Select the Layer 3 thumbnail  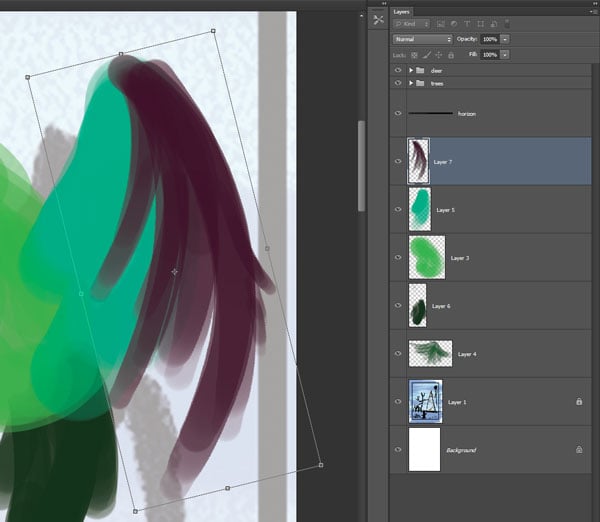[426, 257]
